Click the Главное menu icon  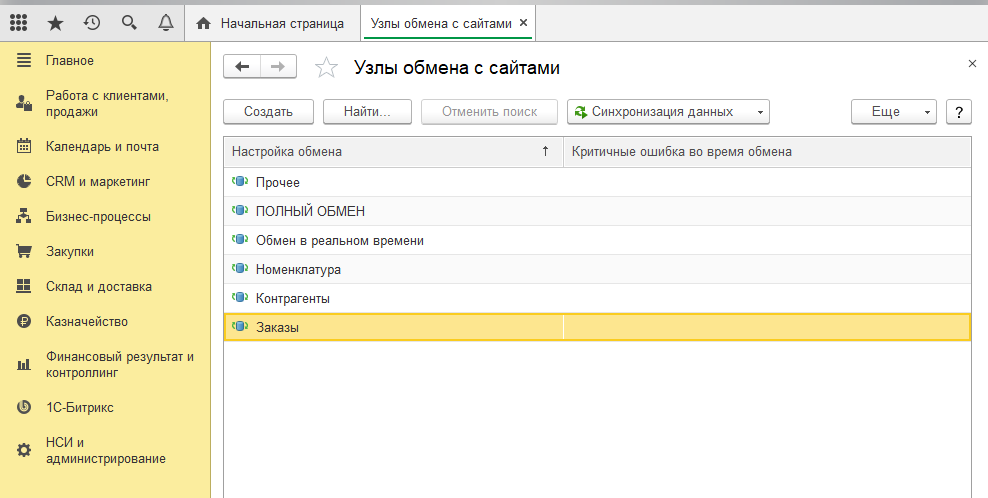point(24,61)
